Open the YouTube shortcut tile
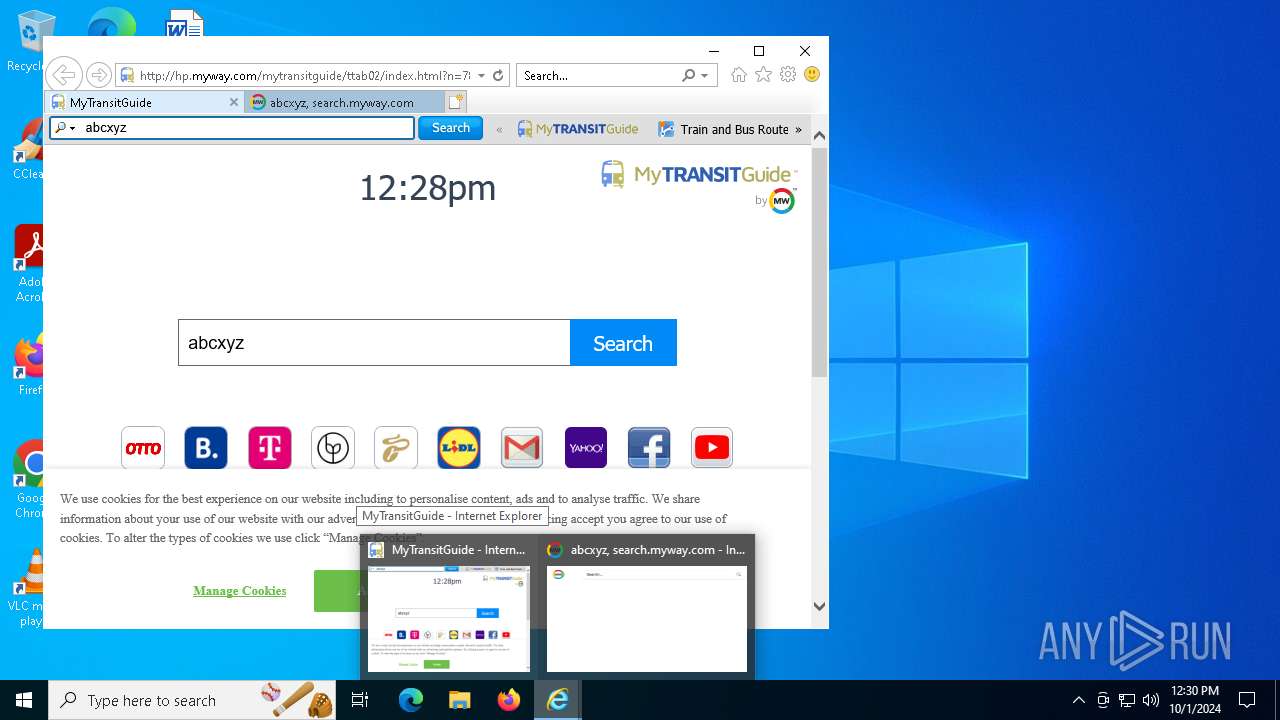The image size is (1280, 720). (712, 448)
